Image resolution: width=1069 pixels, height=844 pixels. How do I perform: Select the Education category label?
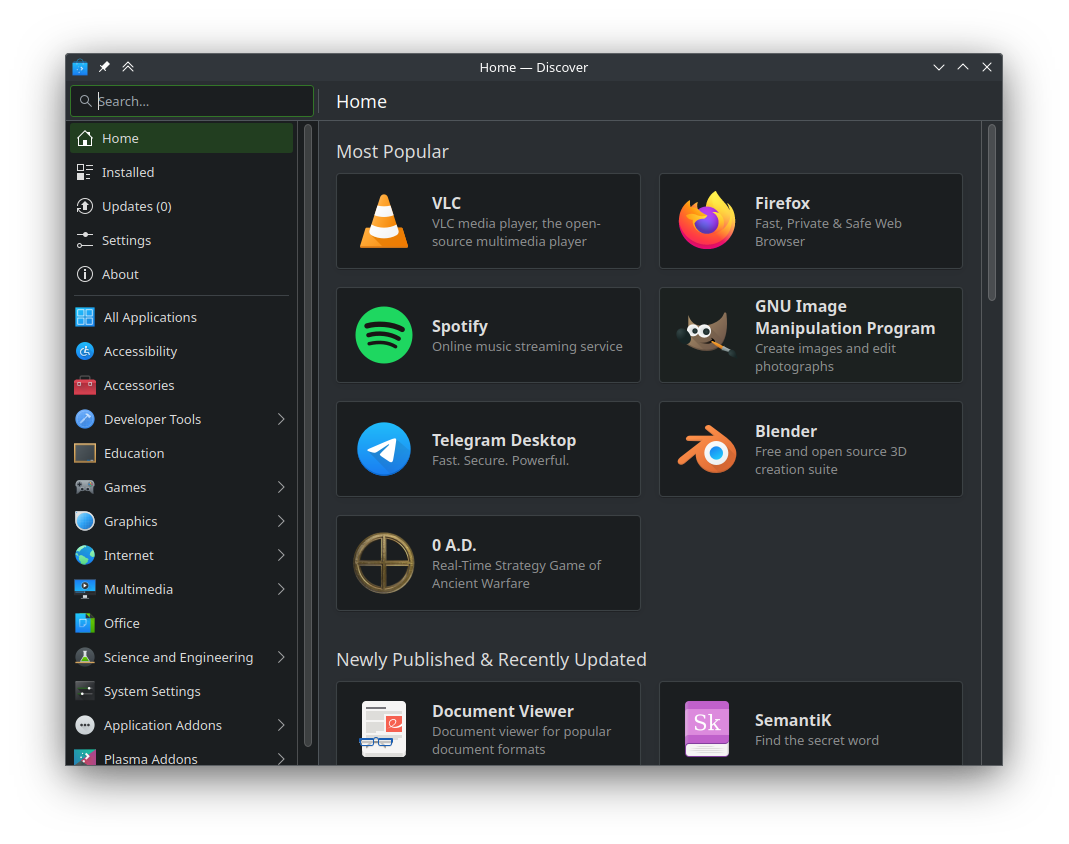coord(134,453)
